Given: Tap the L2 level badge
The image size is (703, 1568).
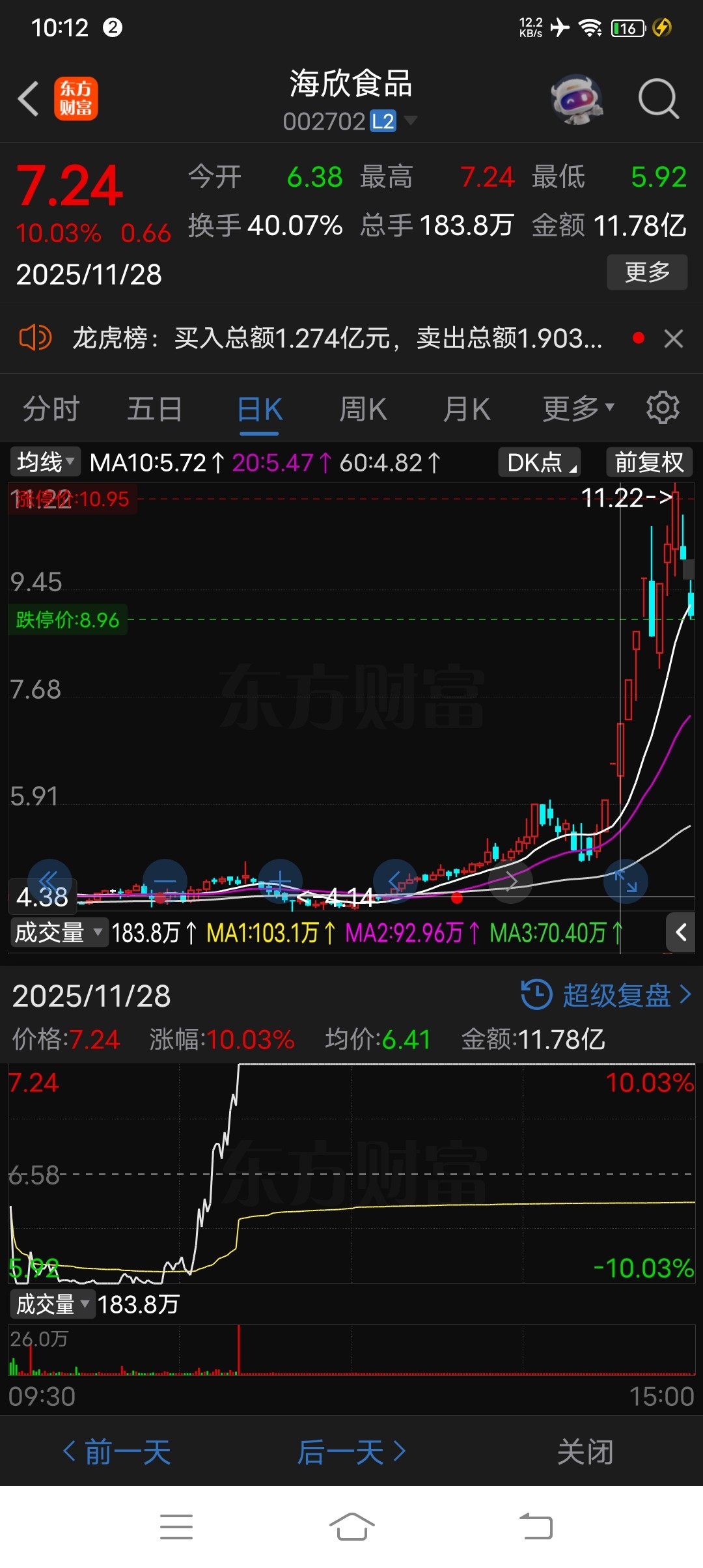Looking at the screenshot, I should [x=383, y=121].
